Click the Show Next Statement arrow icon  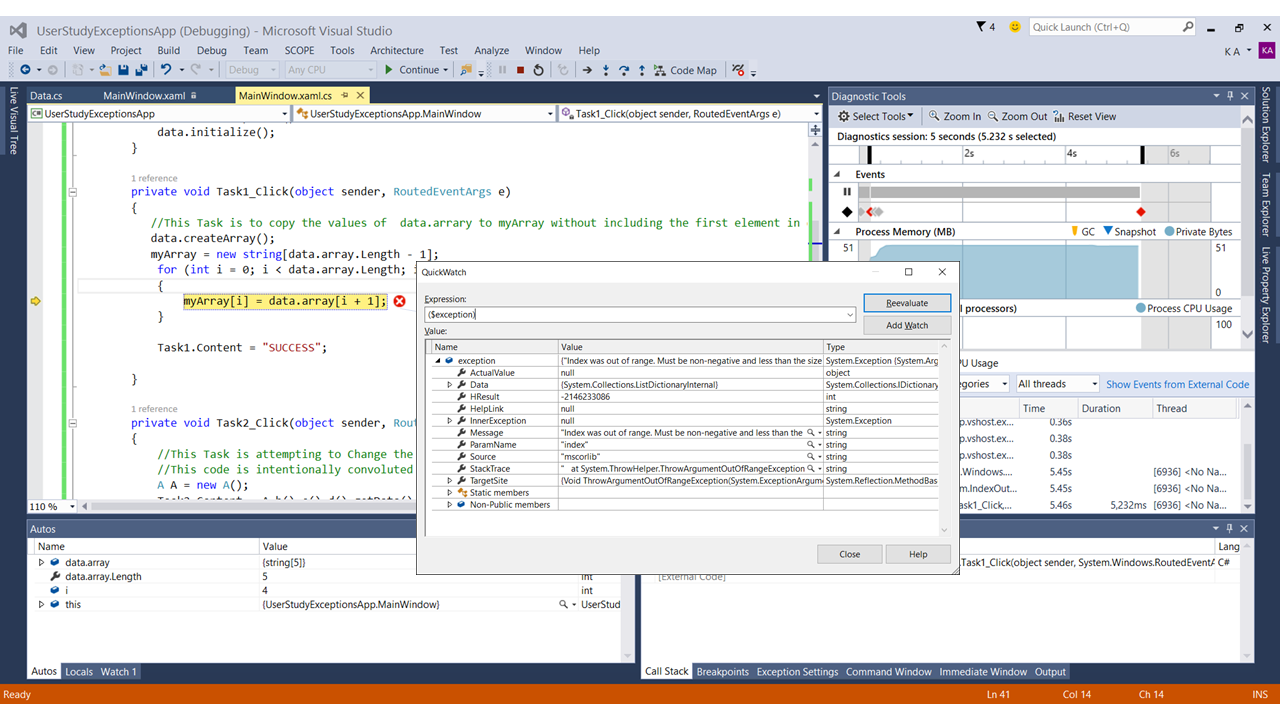click(588, 70)
